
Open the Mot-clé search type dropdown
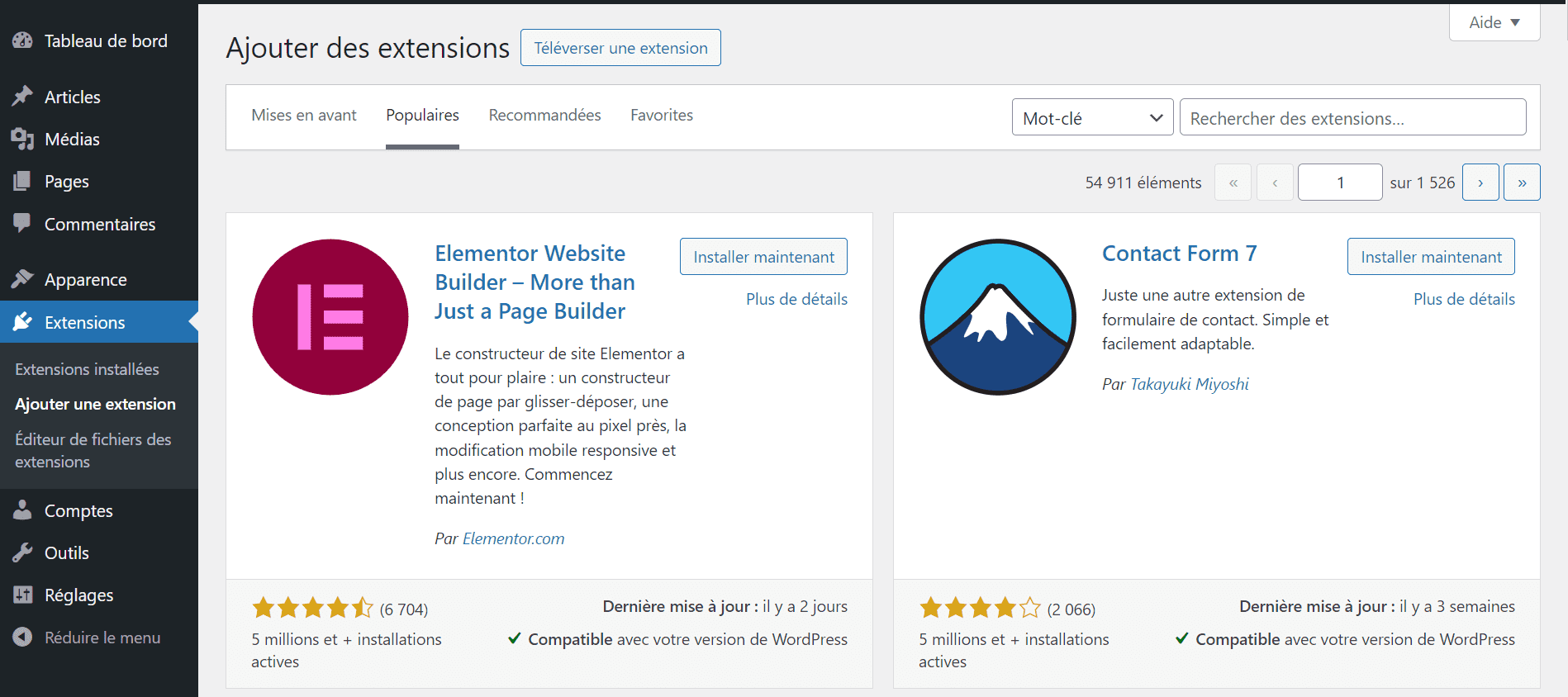[x=1093, y=117]
